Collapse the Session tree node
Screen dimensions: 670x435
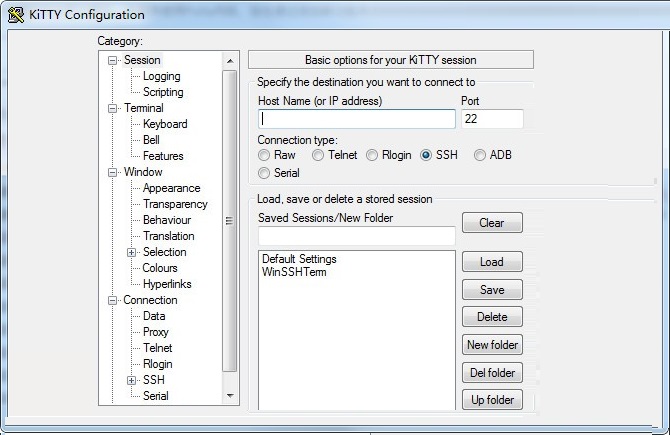point(112,61)
